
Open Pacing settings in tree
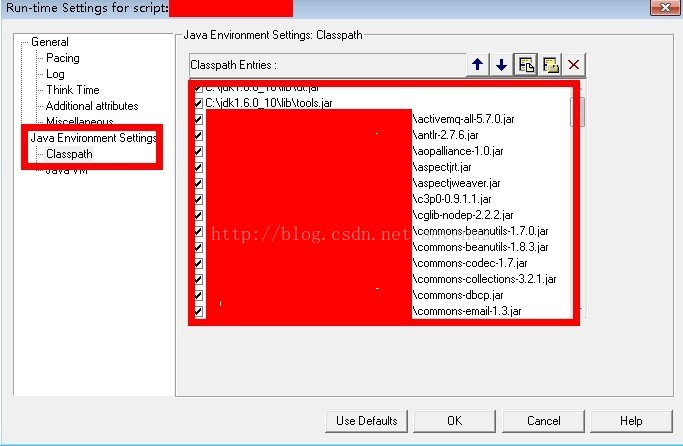(63, 58)
